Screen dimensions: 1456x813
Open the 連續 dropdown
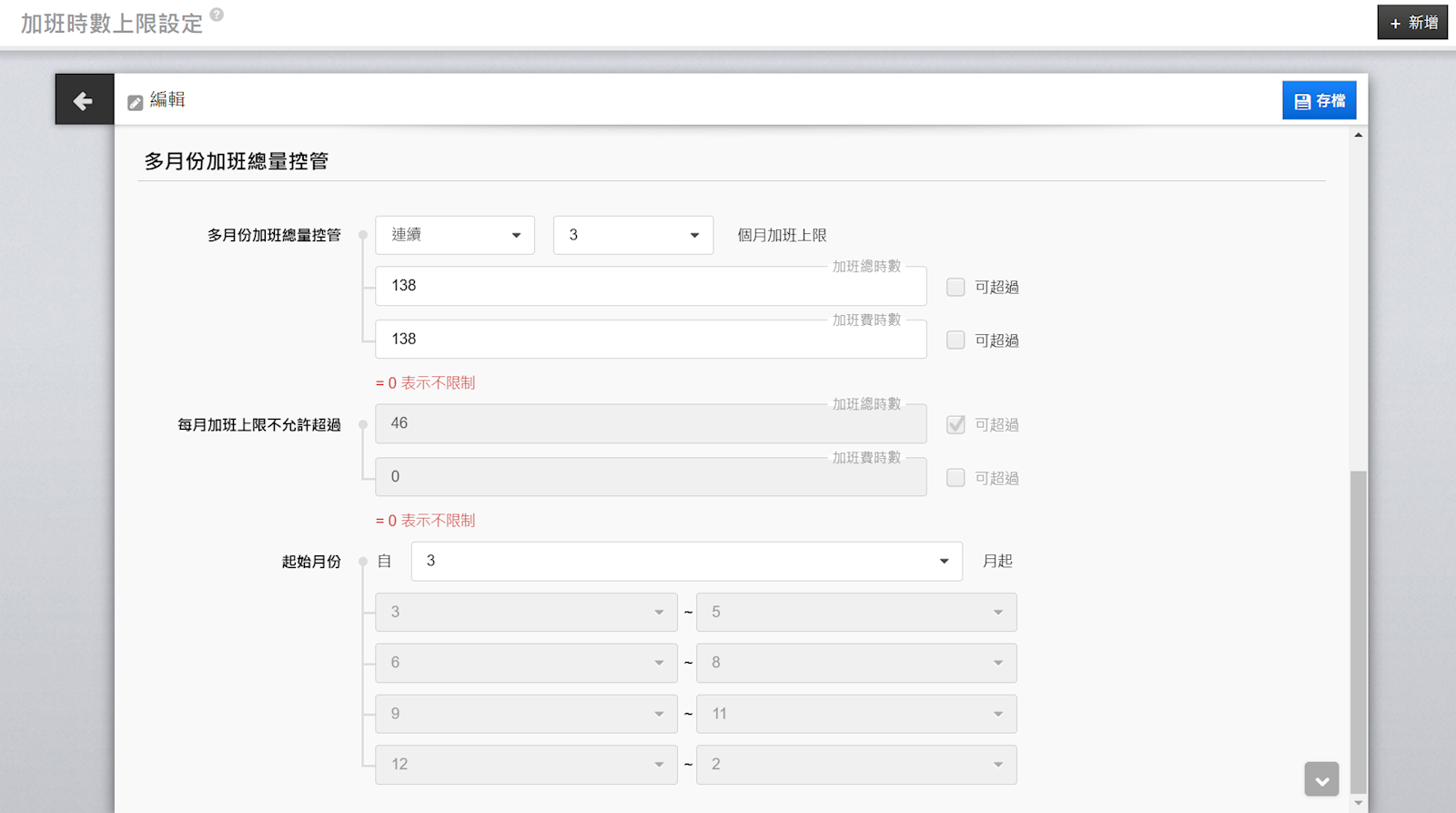455,235
